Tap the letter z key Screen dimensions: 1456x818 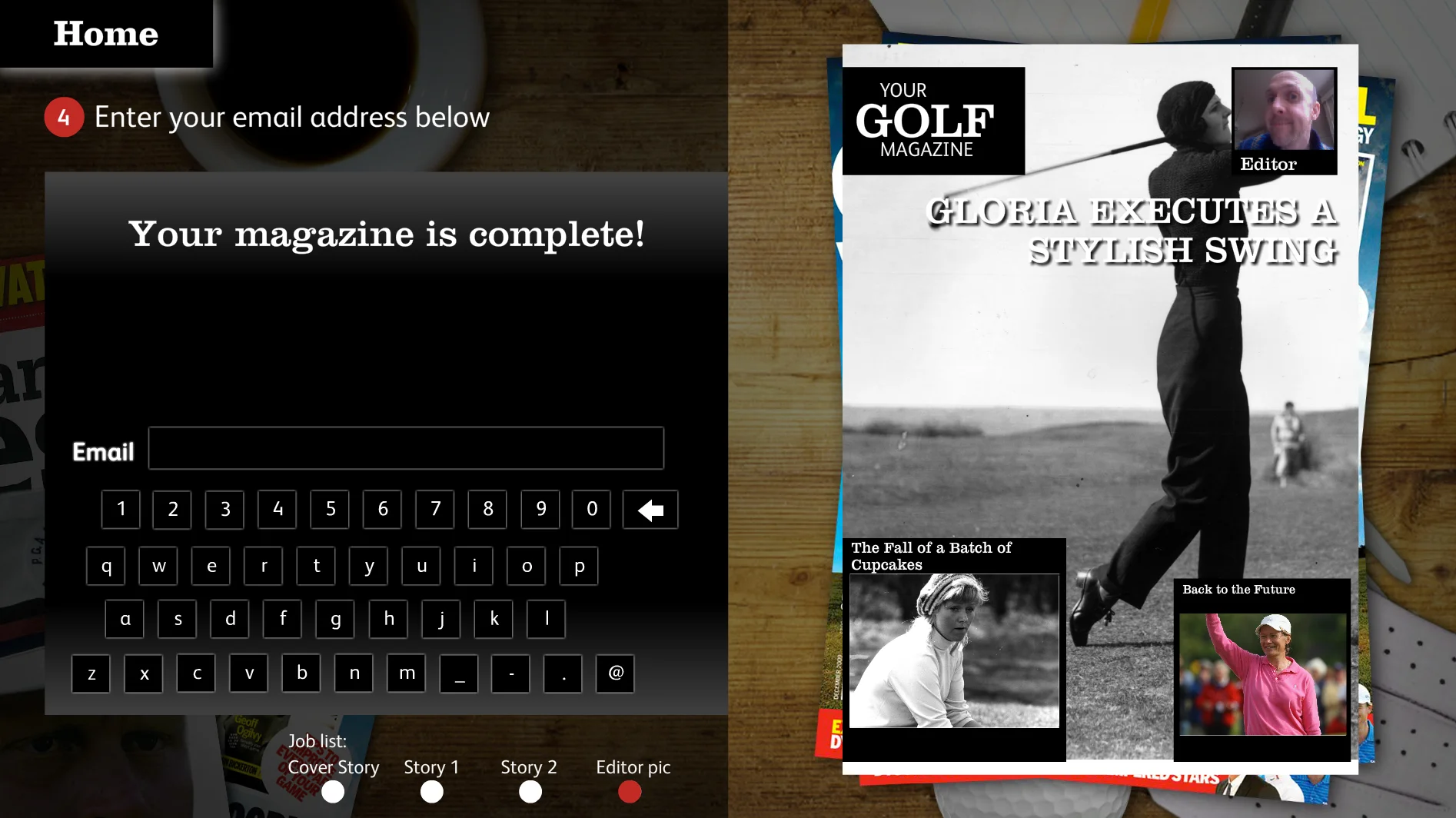(x=91, y=673)
